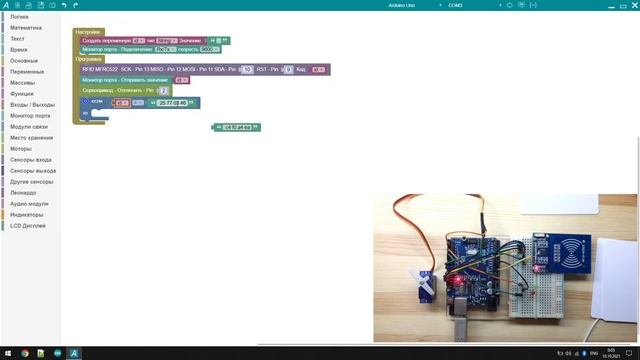Open the Место хранения block category
This screenshot has width=640, height=360.
pos(31,138)
